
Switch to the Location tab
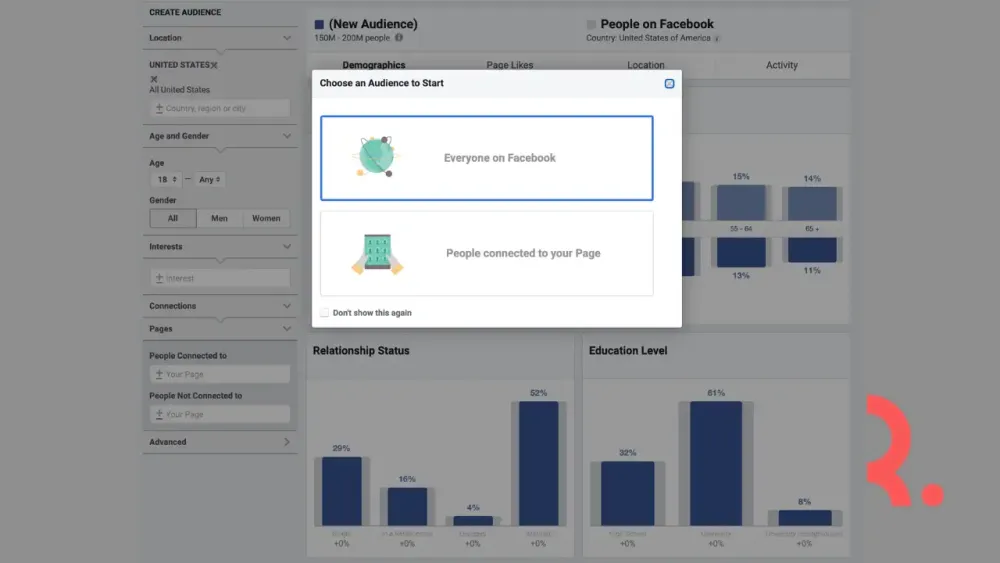pos(645,65)
